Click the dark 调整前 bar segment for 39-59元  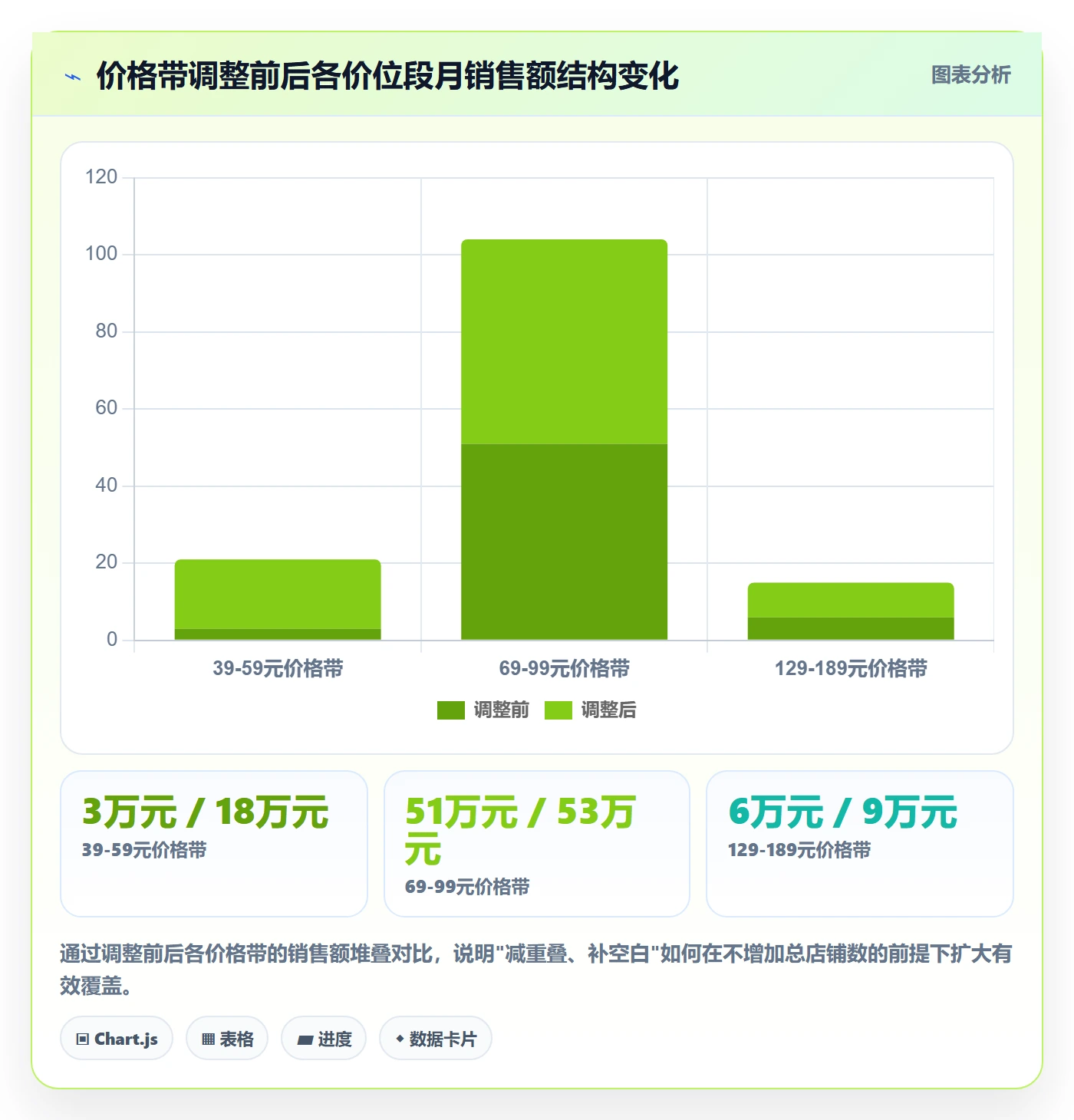(x=278, y=634)
